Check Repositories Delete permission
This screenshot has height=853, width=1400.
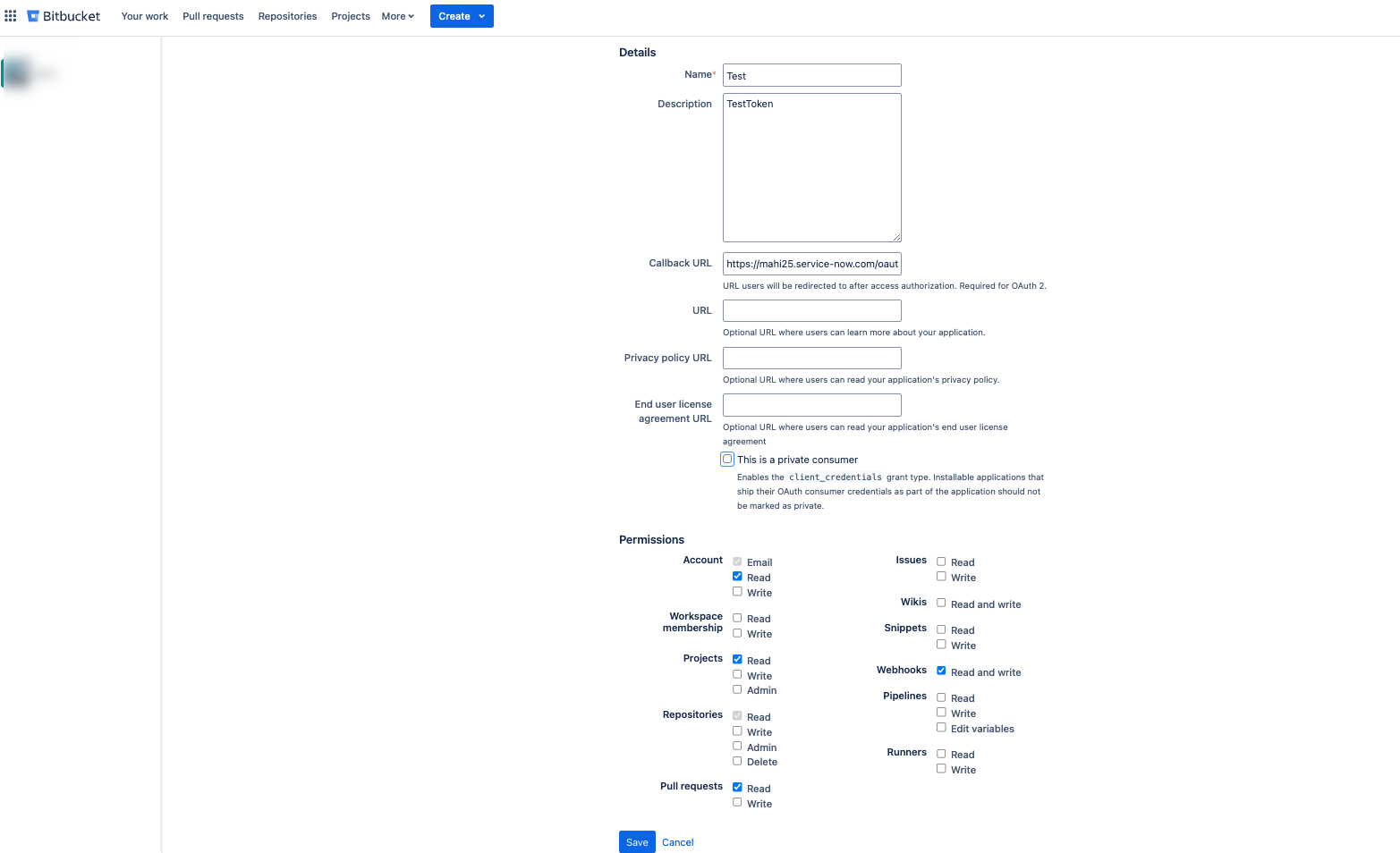pyautogui.click(x=737, y=761)
